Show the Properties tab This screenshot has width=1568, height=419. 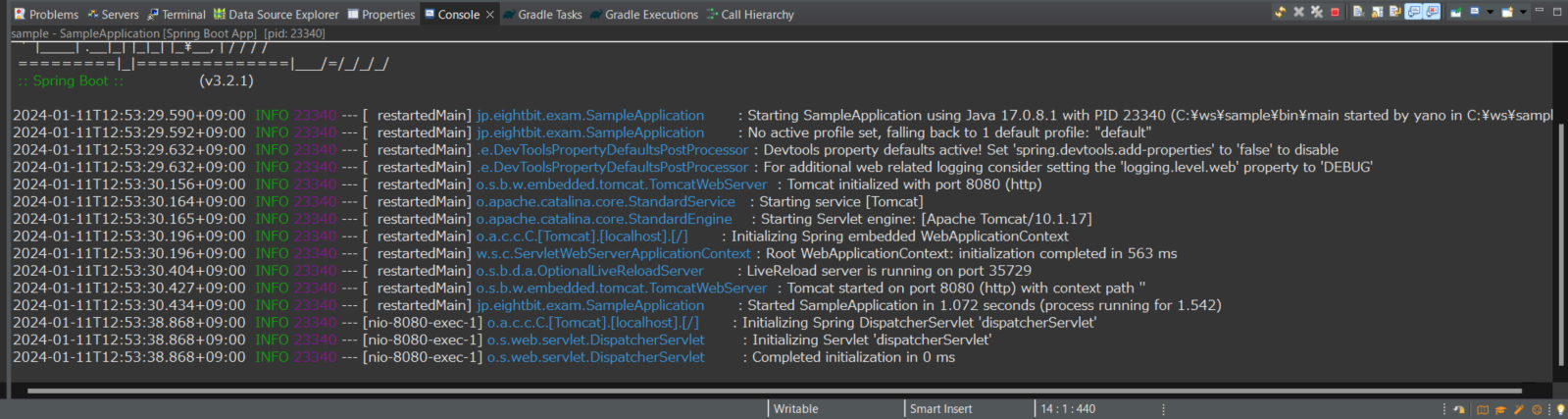(x=381, y=15)
